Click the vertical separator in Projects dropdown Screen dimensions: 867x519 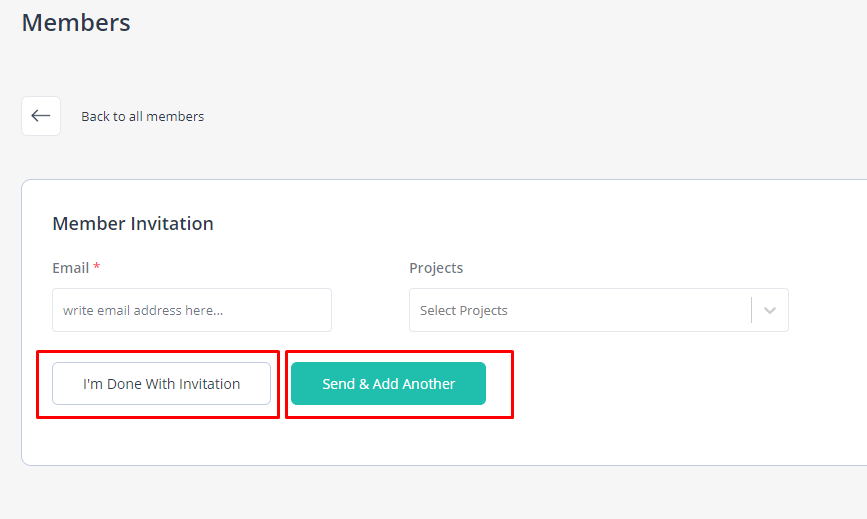click(751, 310)
